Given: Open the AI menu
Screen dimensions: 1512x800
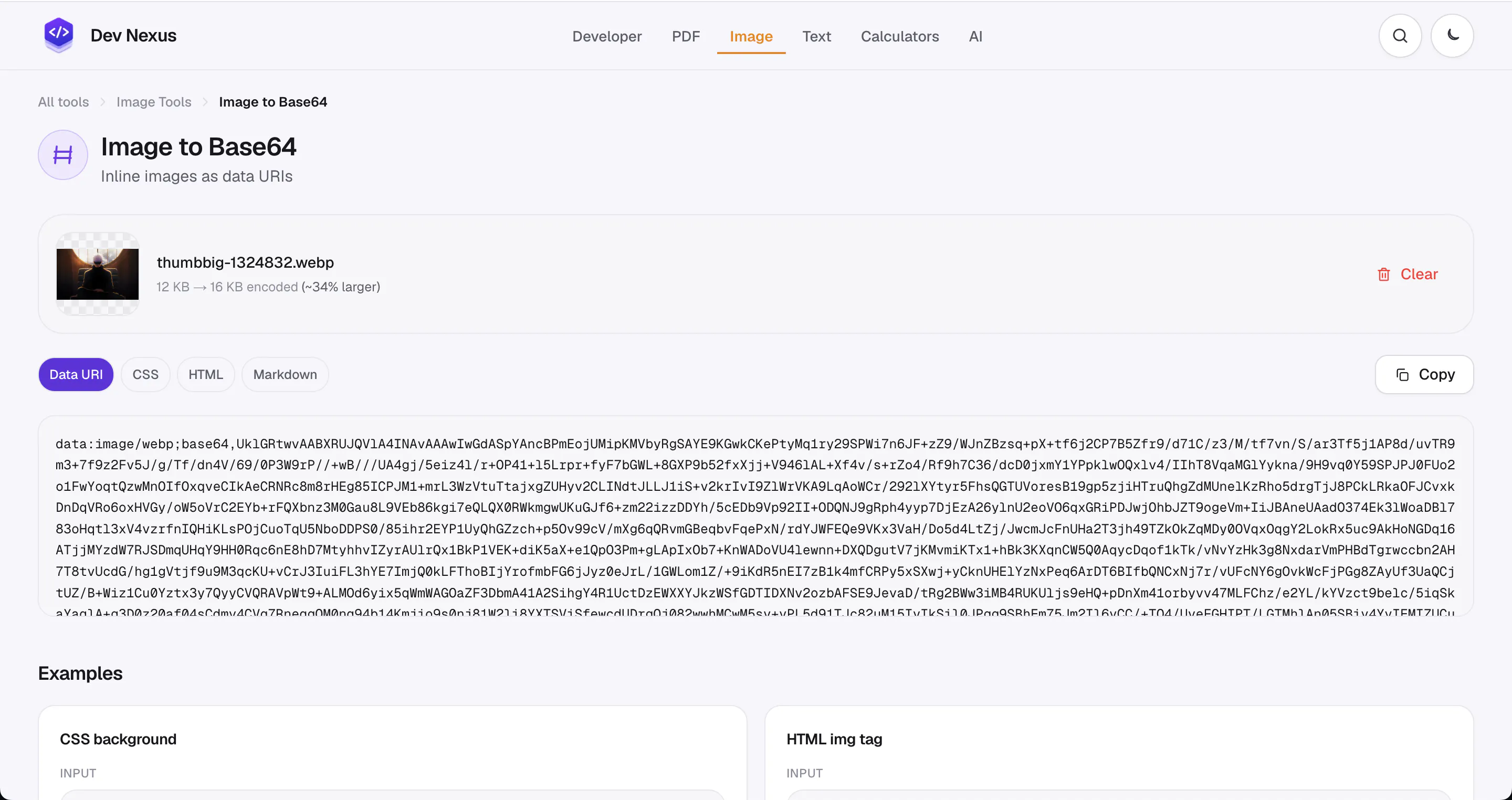Looking at the screenshot, I should [975, 36].
